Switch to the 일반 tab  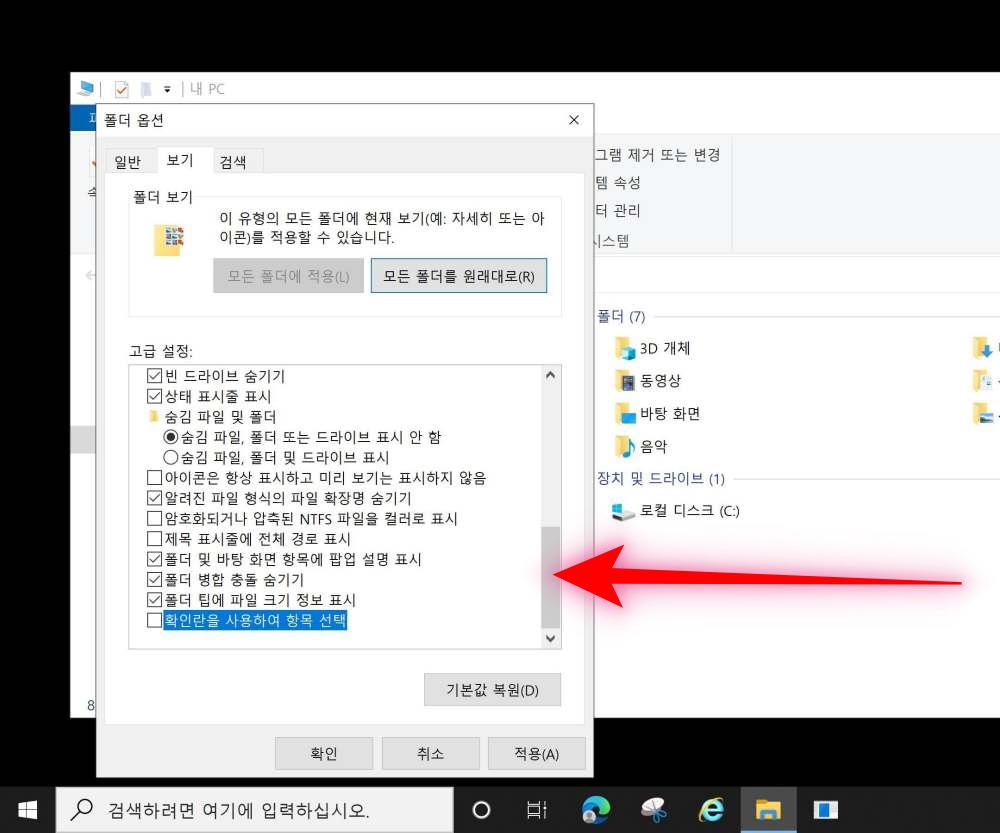tap(129, 160)
